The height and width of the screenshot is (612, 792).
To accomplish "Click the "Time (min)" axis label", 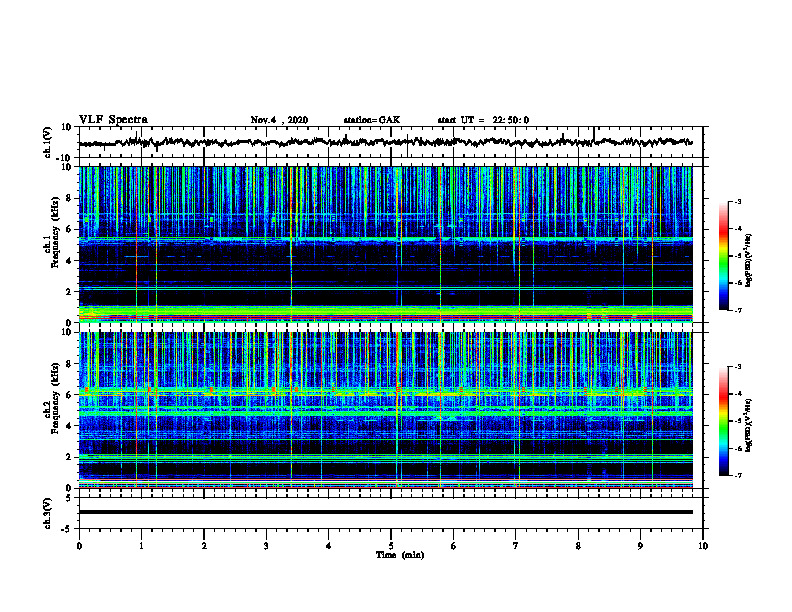I will pyautogui.click(x=400, y=555).
